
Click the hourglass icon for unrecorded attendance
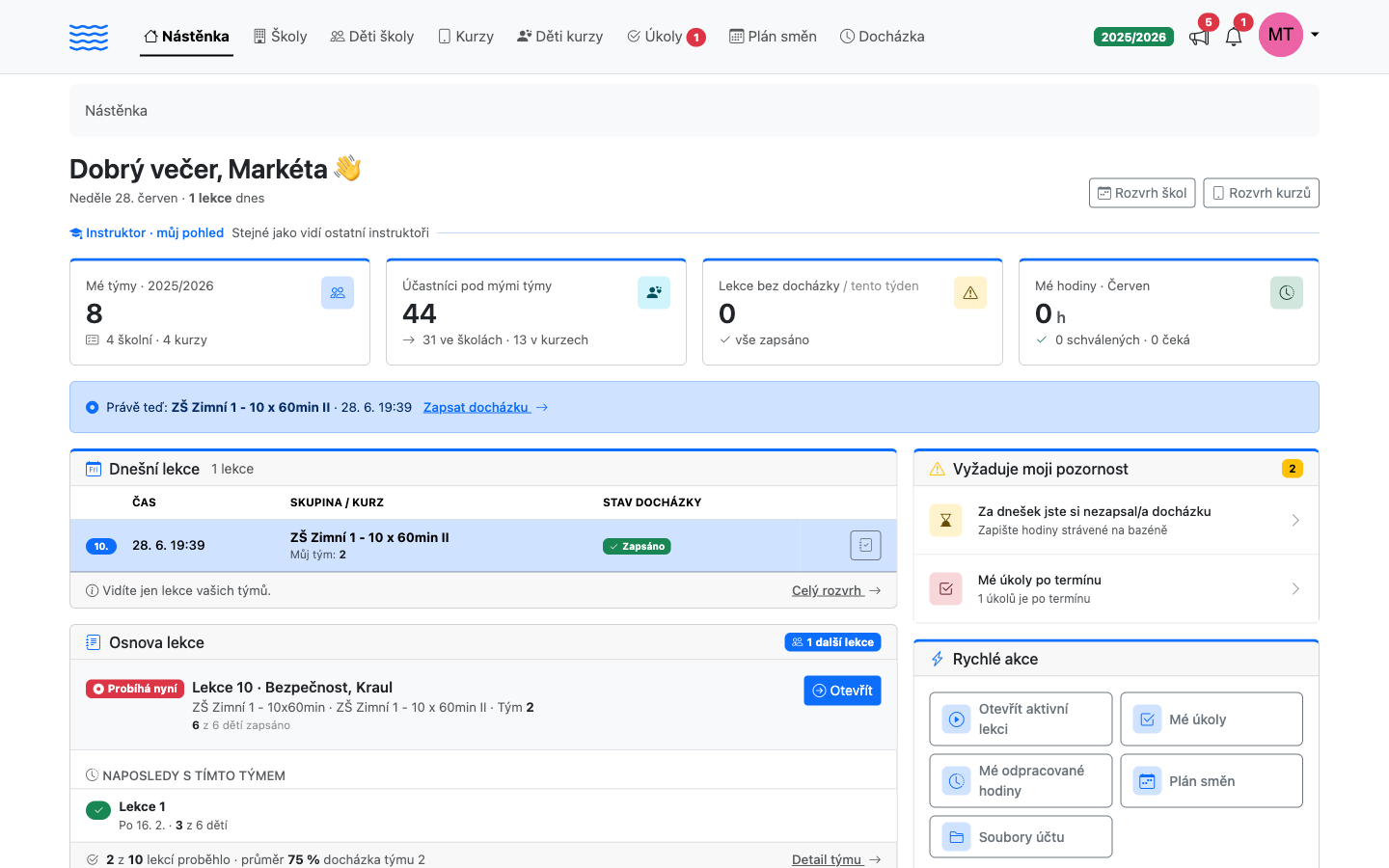coord(946,521)
